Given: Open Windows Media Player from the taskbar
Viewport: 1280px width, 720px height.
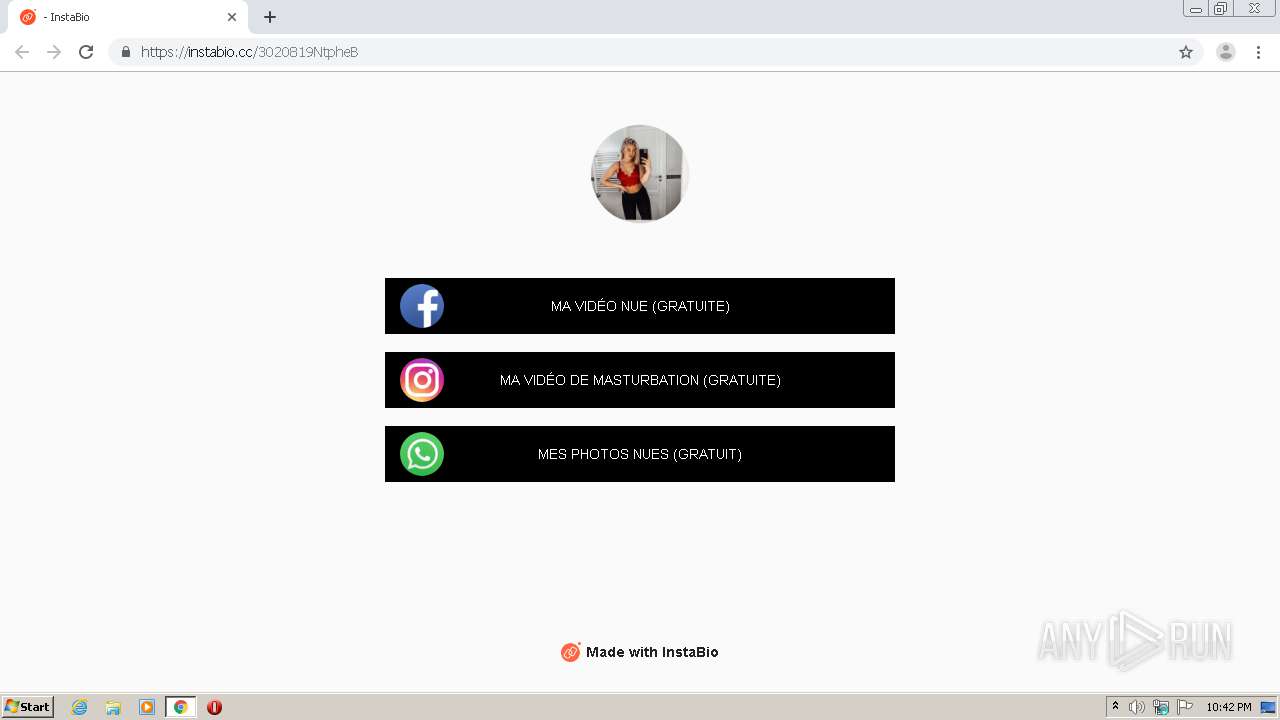Looking at the screenshot, I should (x=147, y=707).
